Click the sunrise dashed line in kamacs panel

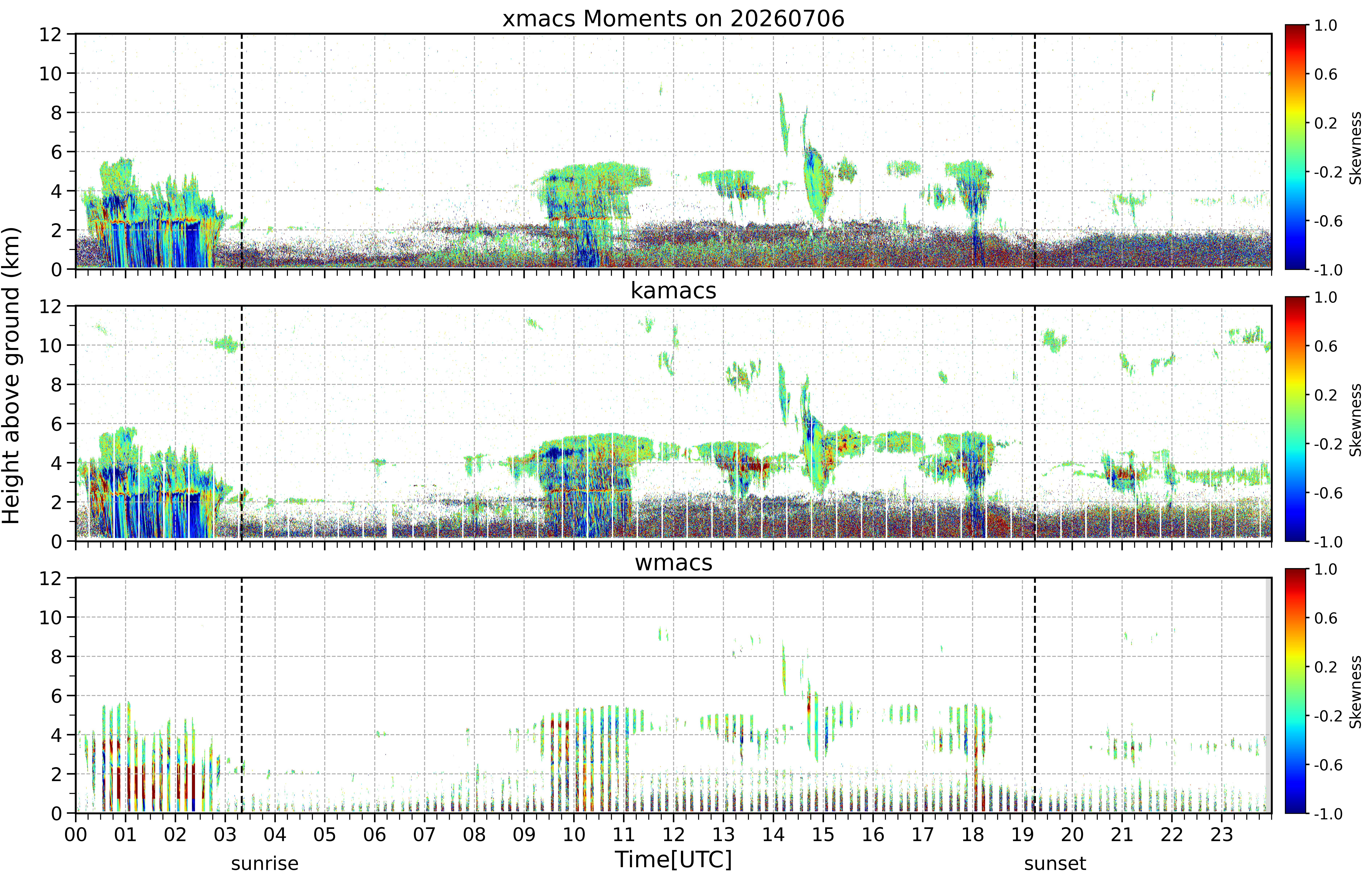(x=242, y=423)
